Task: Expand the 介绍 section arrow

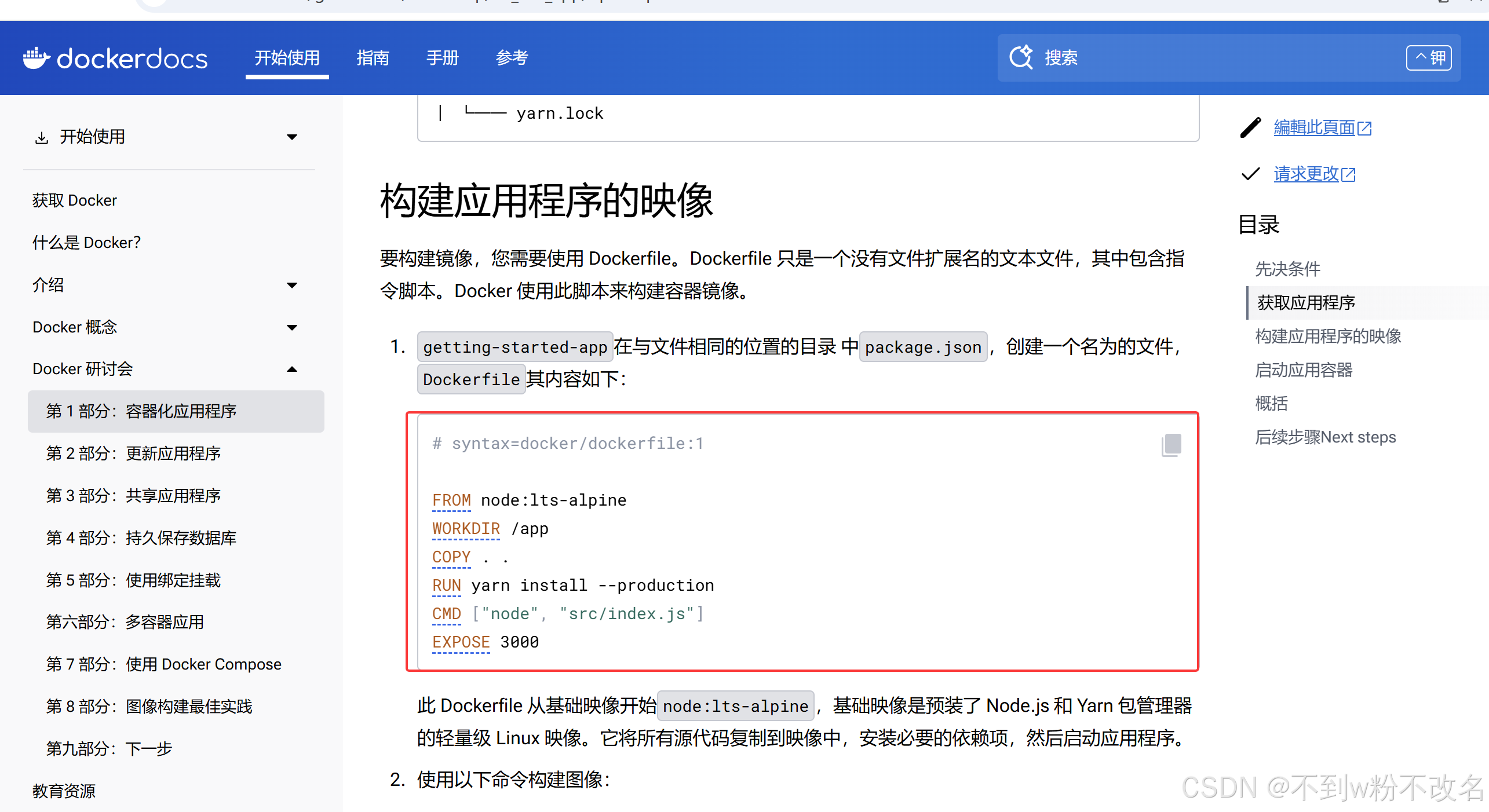Action: tap(292, 285)
